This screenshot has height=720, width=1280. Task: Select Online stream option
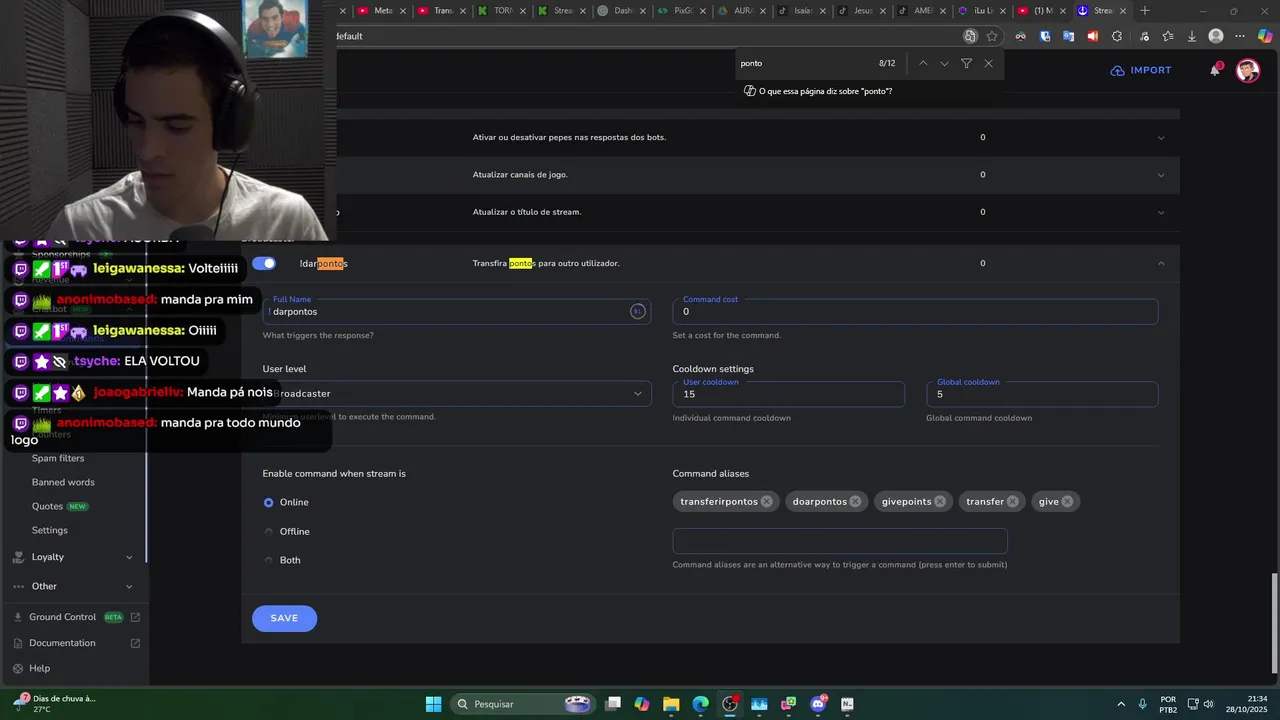[x=268, y=502]
